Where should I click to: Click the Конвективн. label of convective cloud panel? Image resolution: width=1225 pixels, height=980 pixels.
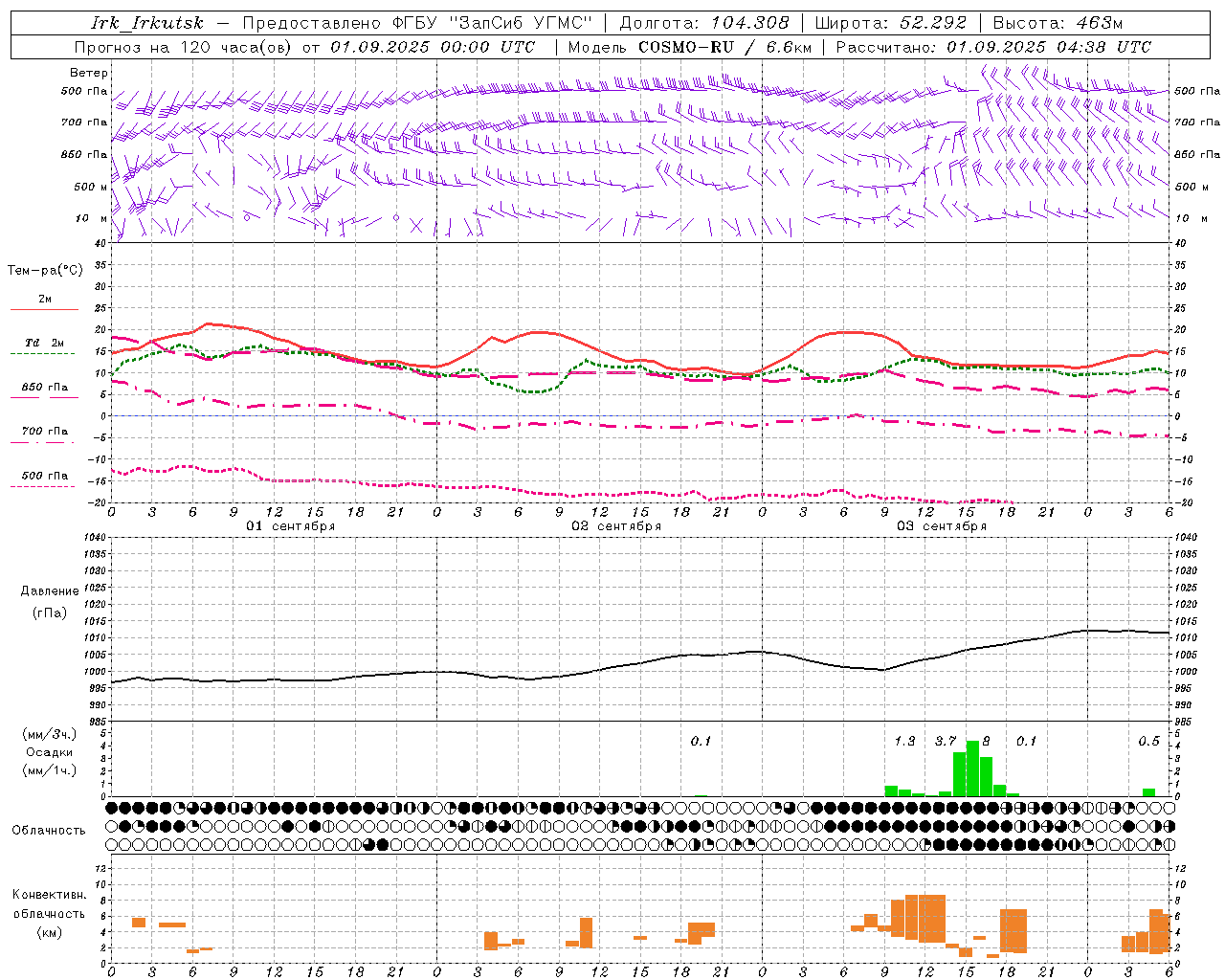coord(50,895)
